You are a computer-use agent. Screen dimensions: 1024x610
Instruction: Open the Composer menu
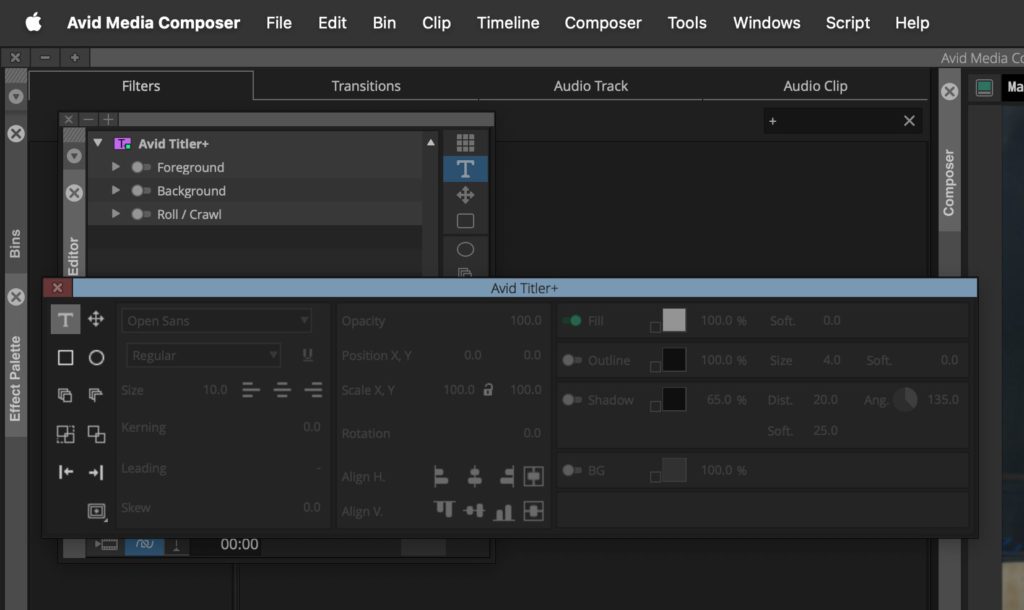[603, 23]
